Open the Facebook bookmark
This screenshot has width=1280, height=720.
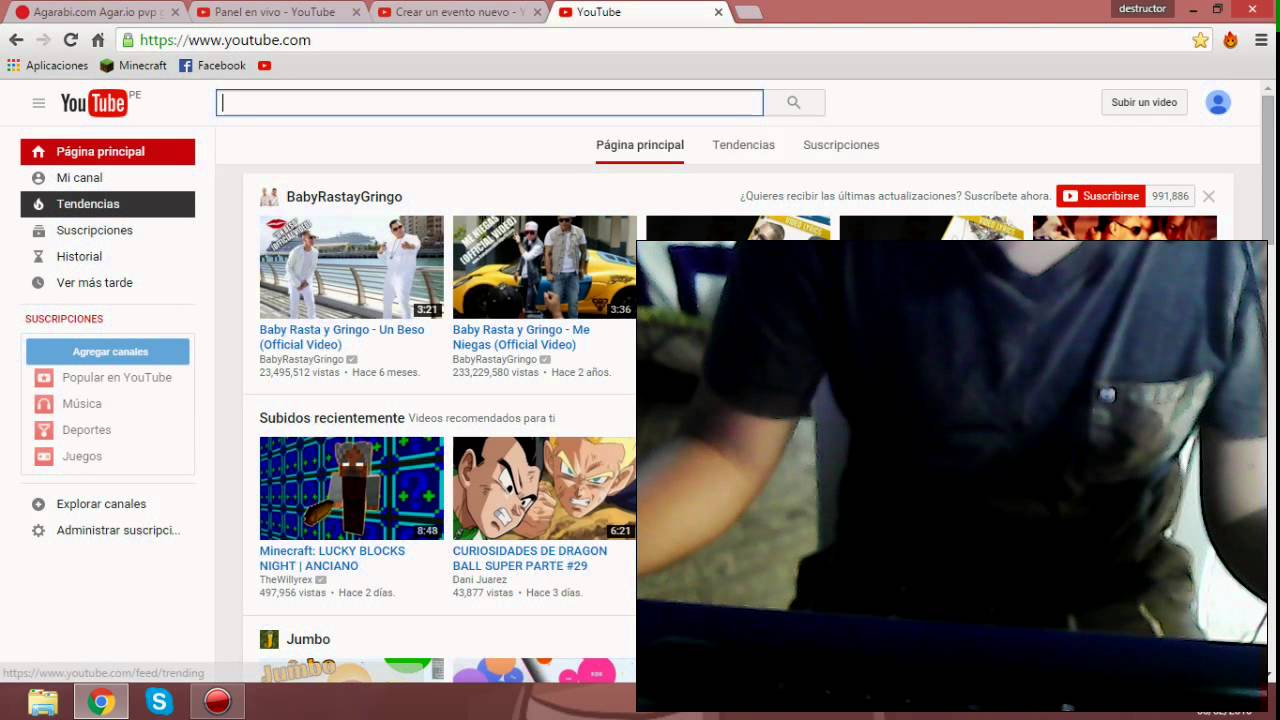pos(212,65)
